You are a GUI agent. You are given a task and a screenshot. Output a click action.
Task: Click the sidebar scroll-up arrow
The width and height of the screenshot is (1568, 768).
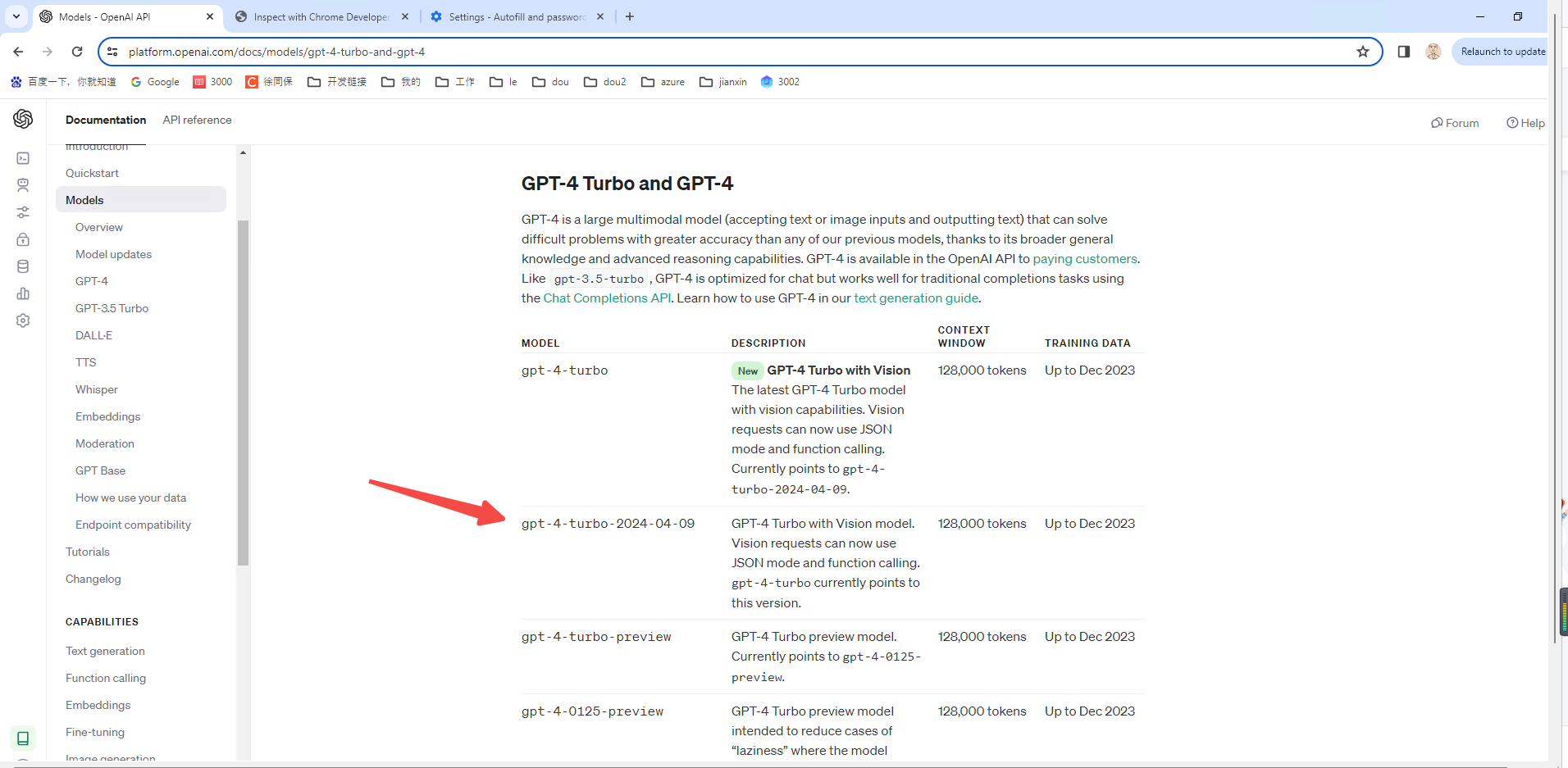click(x=243, y=152)
